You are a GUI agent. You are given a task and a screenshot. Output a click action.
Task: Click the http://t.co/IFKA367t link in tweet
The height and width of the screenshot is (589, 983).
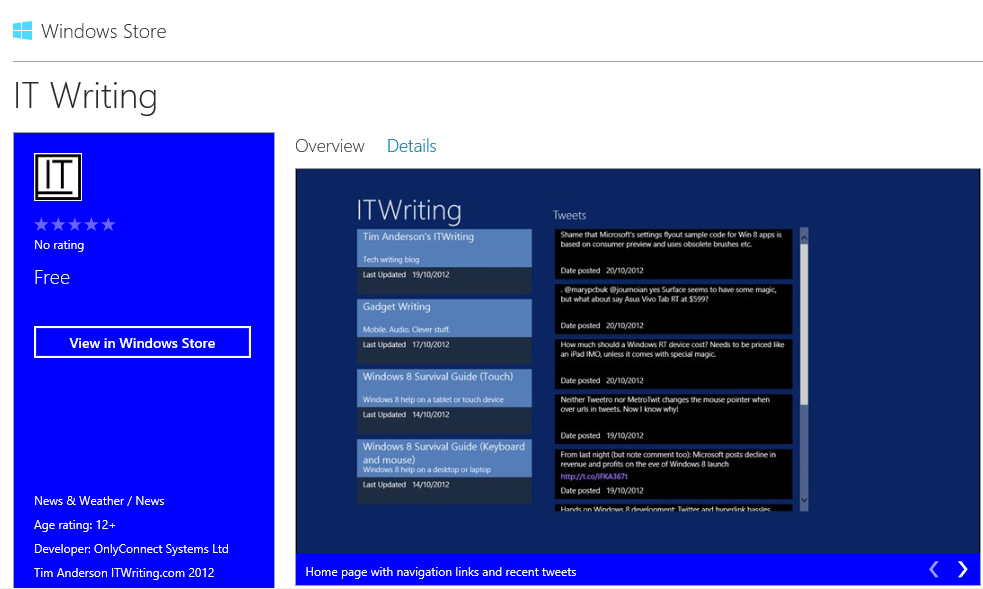click(594, 476)
